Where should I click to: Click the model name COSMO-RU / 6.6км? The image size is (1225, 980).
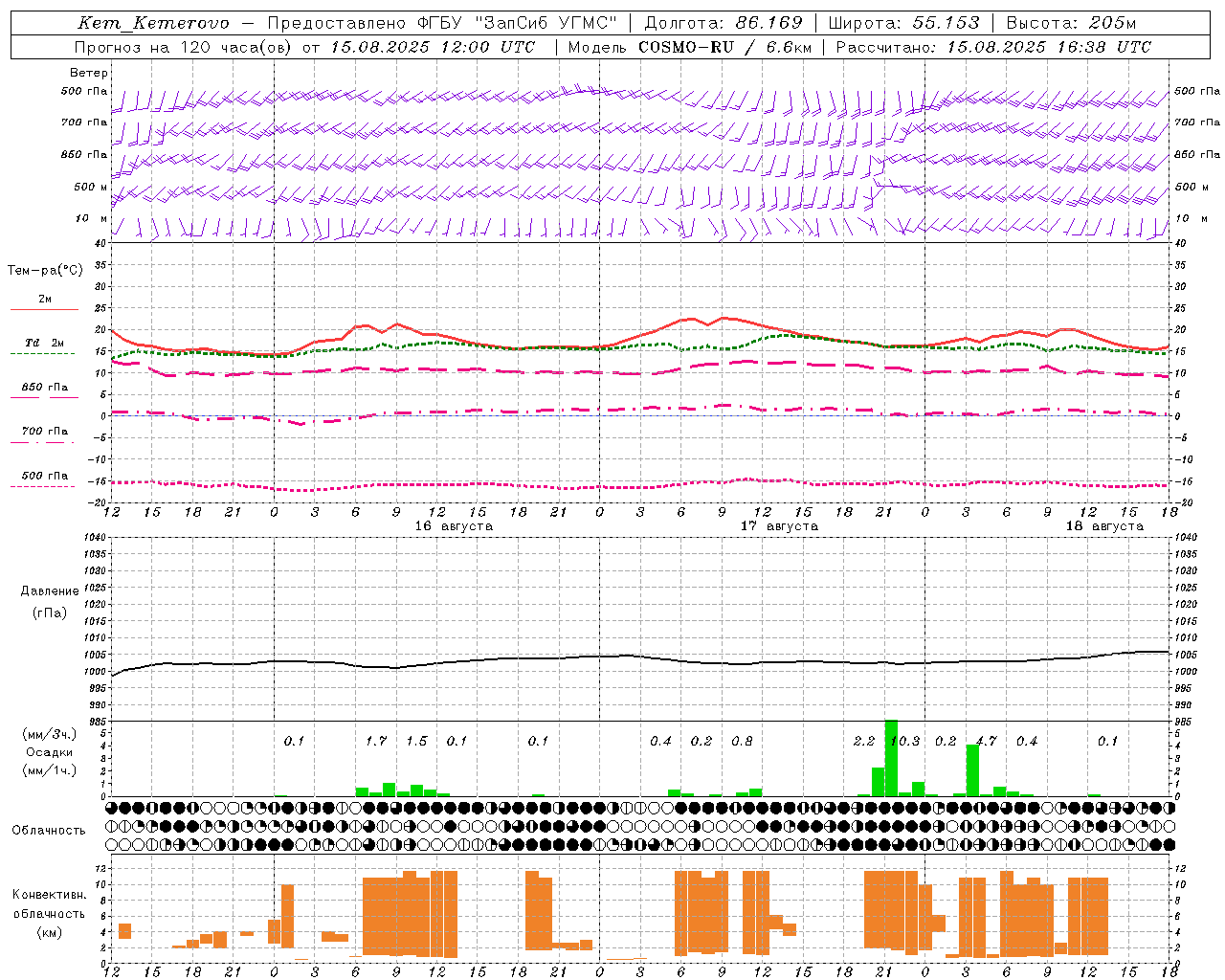[x=725, y=47]
